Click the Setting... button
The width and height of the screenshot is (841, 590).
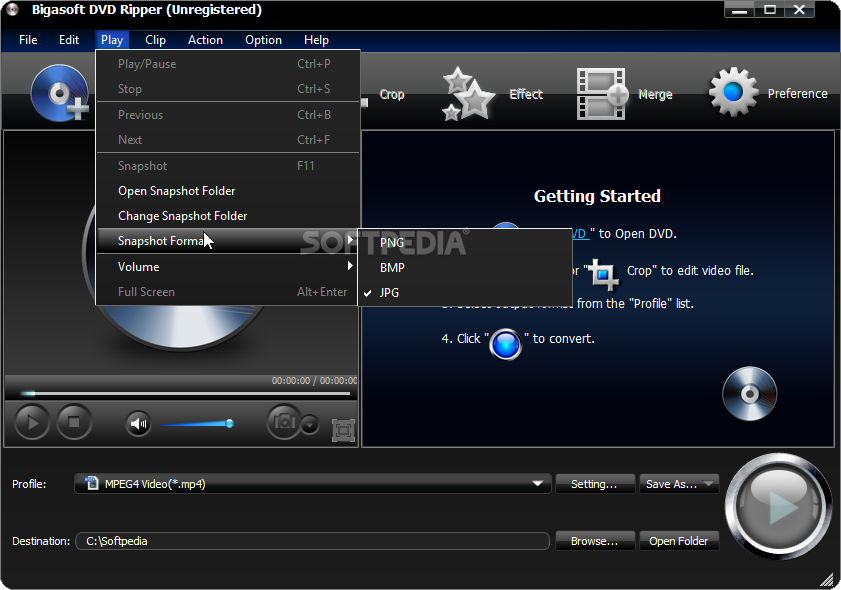(595, 484)
